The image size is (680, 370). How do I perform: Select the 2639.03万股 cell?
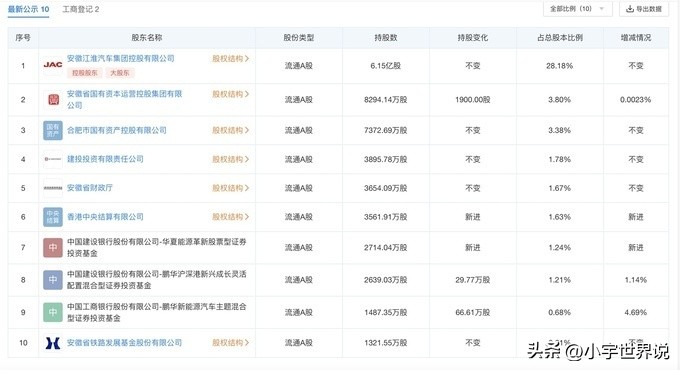[386, 280]
